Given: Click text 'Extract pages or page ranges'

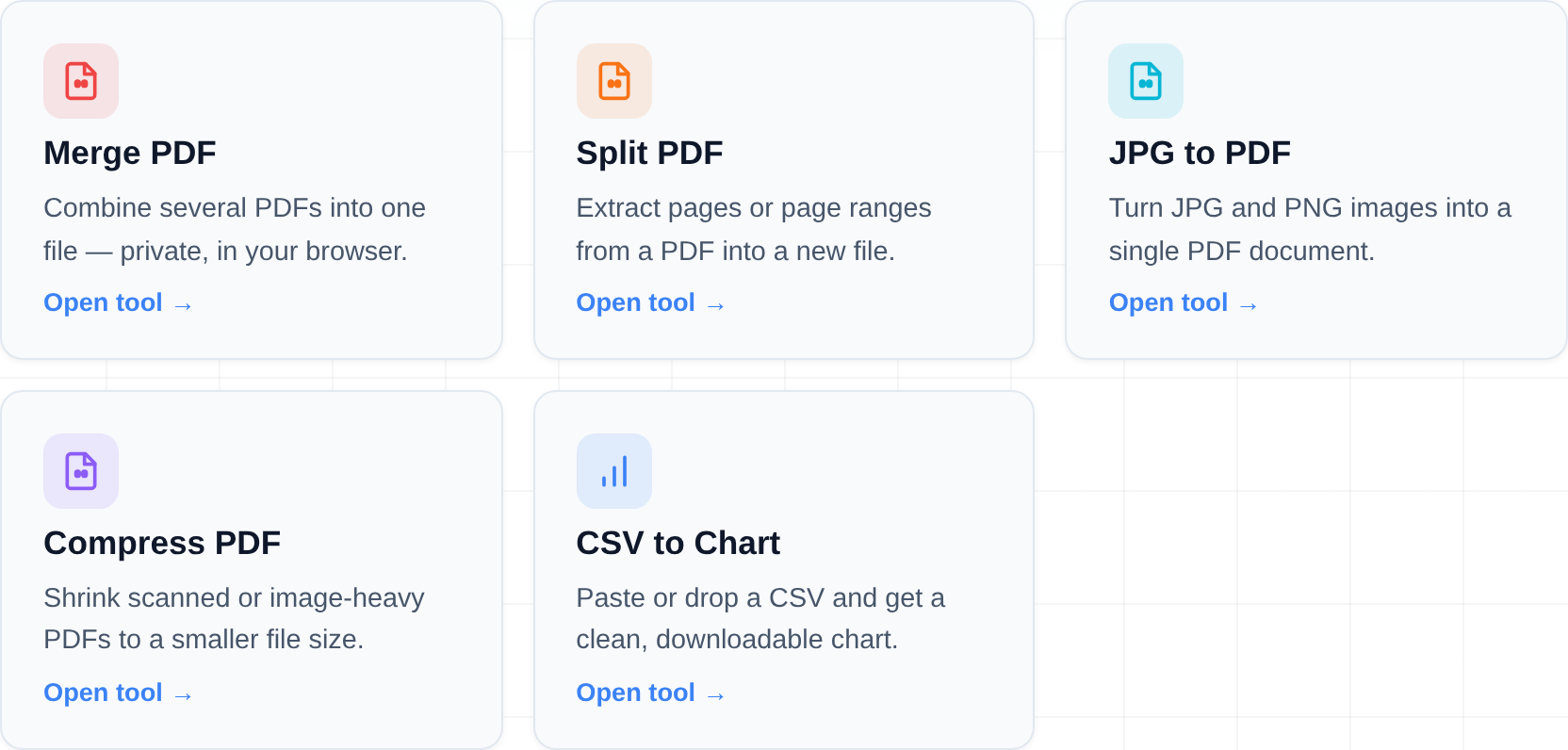Looking at the screenshot, I should pyautogui.click(x=754, y=208).
